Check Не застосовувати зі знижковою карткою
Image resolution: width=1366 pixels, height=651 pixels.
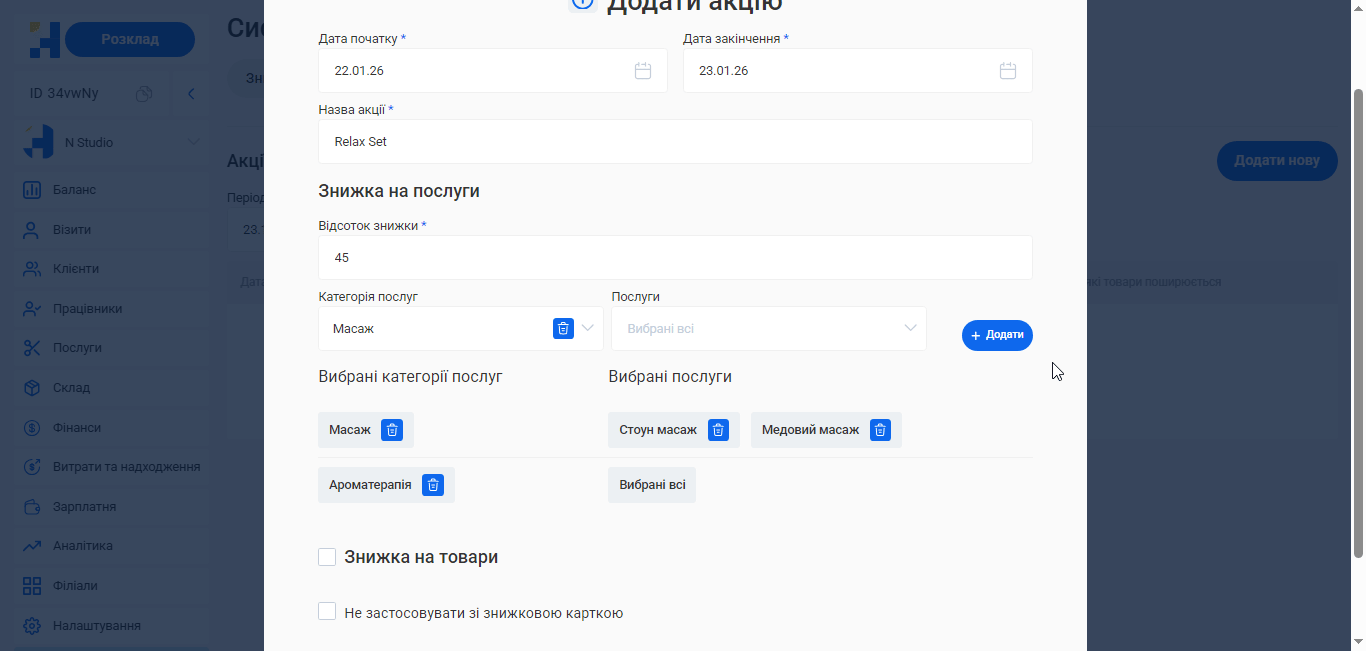coord(327,611)
